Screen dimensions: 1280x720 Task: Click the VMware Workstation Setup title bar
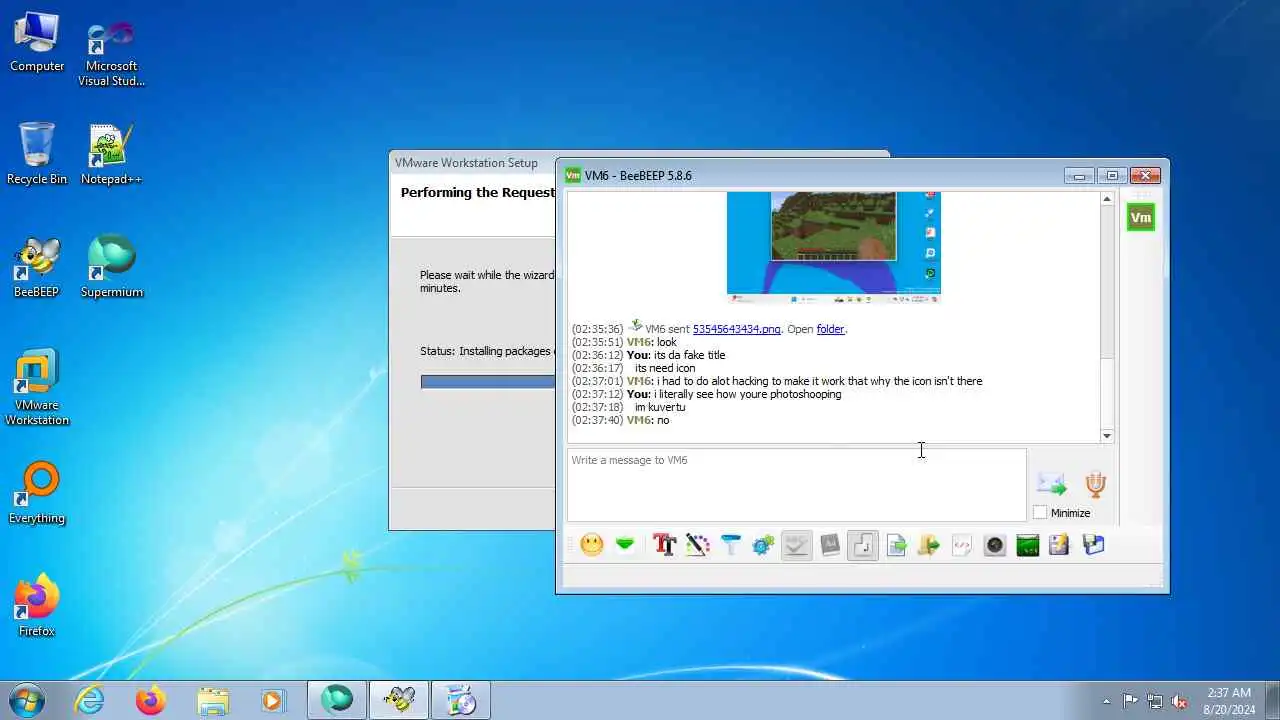[472, 163]
